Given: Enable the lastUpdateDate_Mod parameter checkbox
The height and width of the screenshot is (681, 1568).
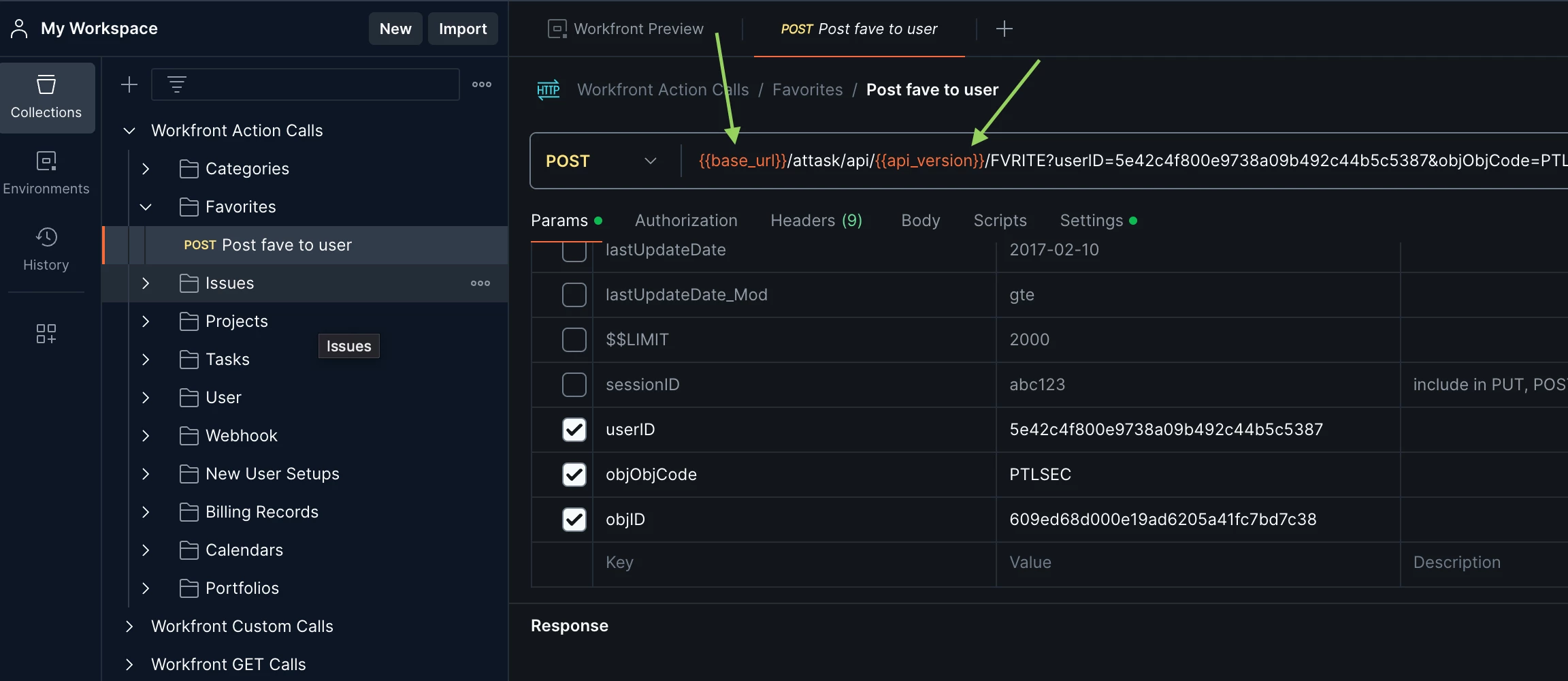Looking at the screenshot, I should point(574,295).
